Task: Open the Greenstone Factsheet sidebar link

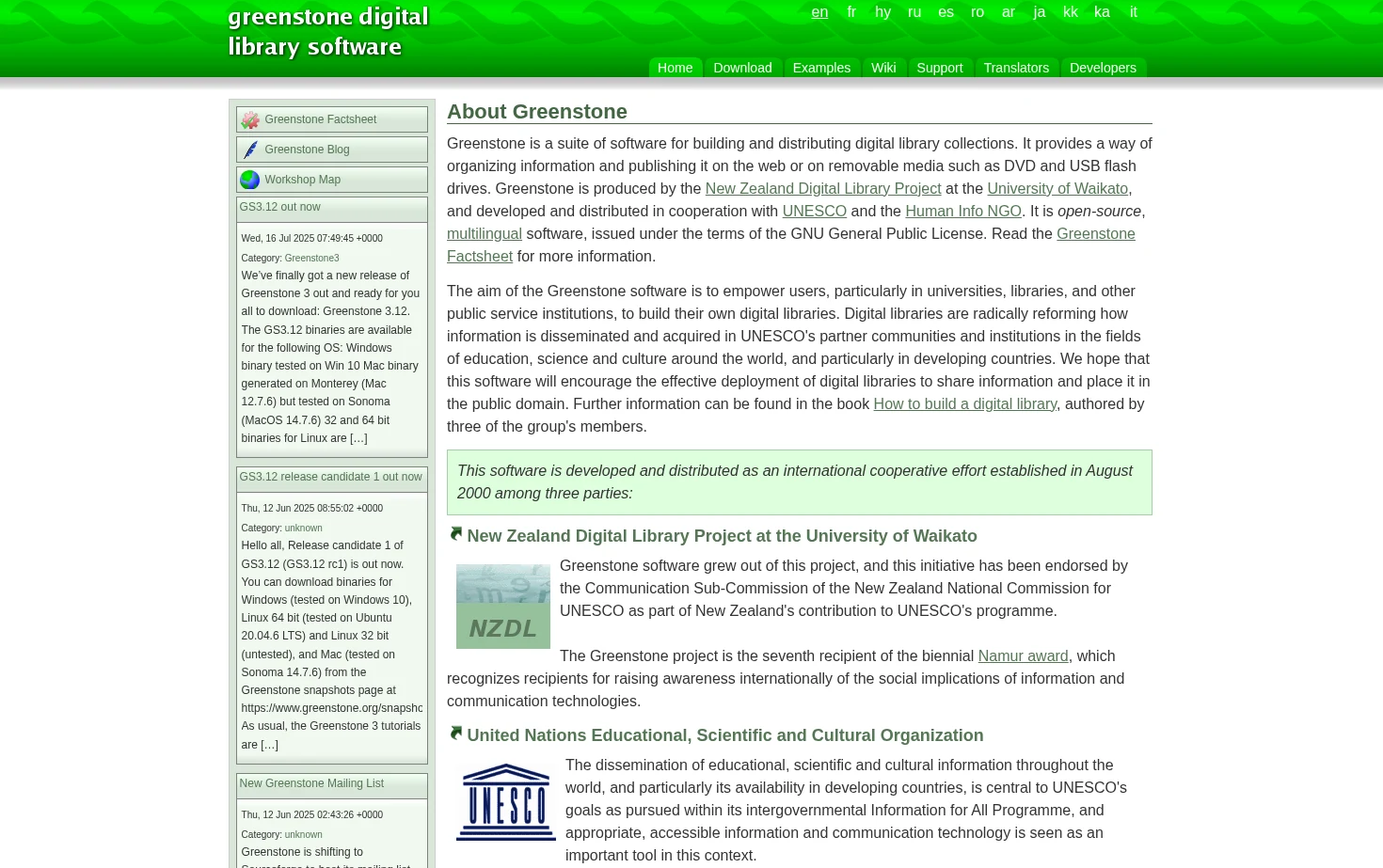Action: pyautogui.click(x=320, y=119)
